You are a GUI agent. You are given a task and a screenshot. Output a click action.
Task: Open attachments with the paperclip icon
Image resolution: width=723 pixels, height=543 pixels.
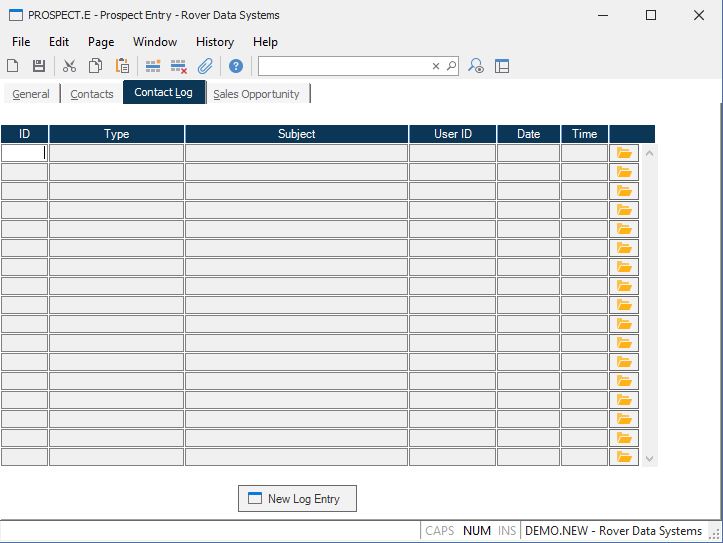pos(205,66)
